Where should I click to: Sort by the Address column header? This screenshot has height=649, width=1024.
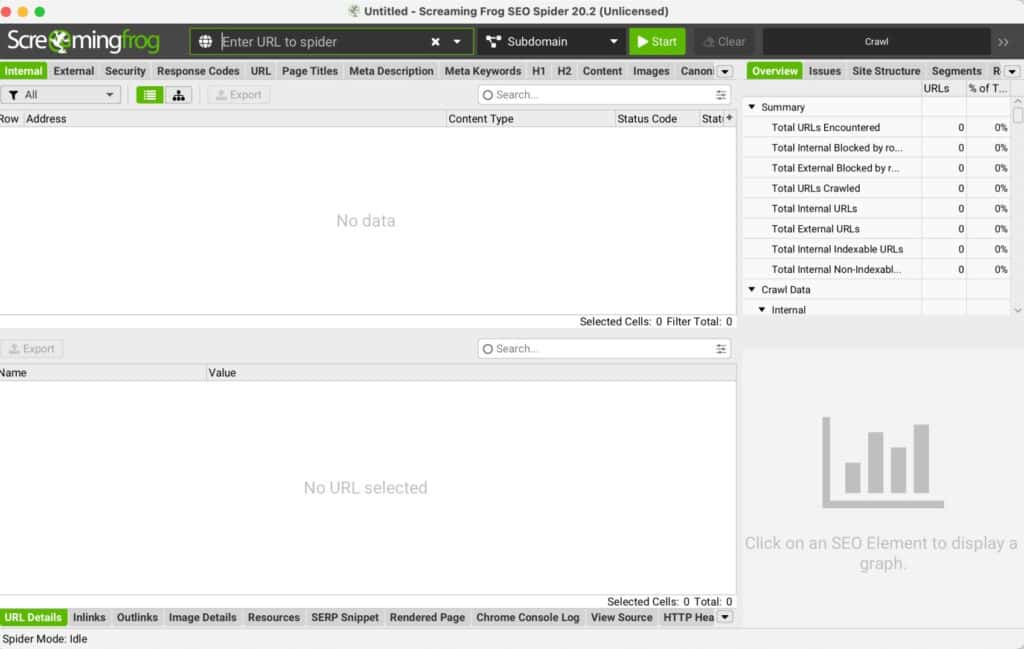click(x=235, y=119)
